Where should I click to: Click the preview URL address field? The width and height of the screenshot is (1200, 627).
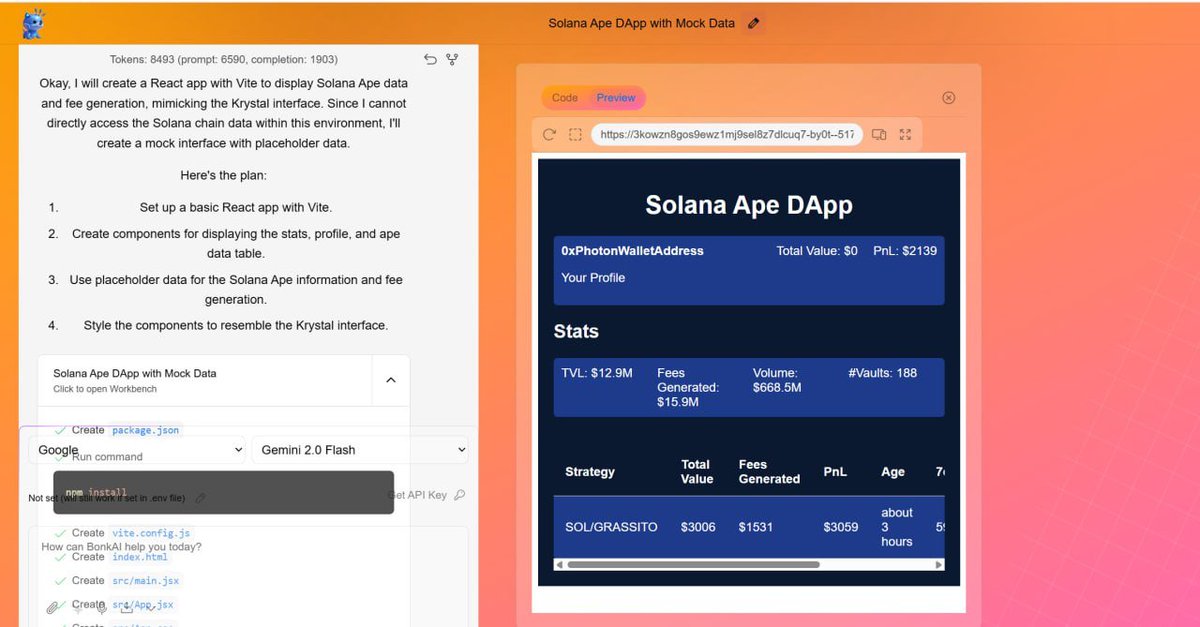point(725,134)
